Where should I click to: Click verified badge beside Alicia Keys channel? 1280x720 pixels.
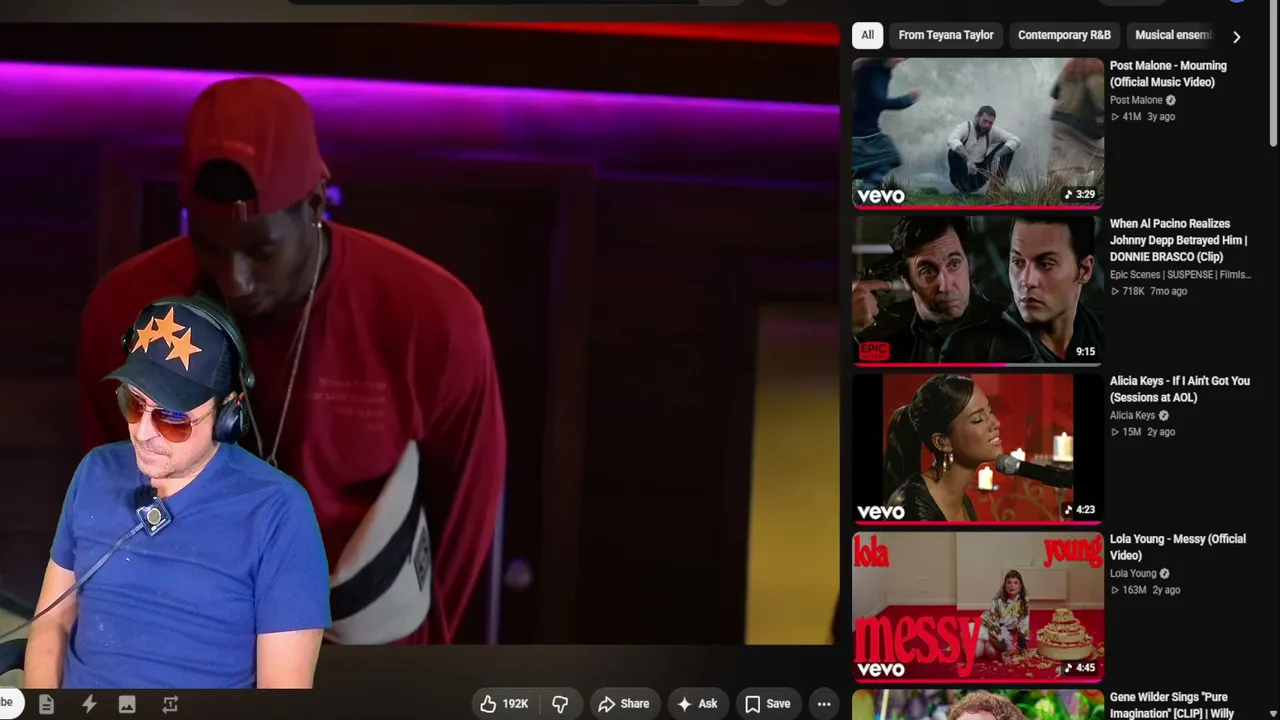[1163, 415]
